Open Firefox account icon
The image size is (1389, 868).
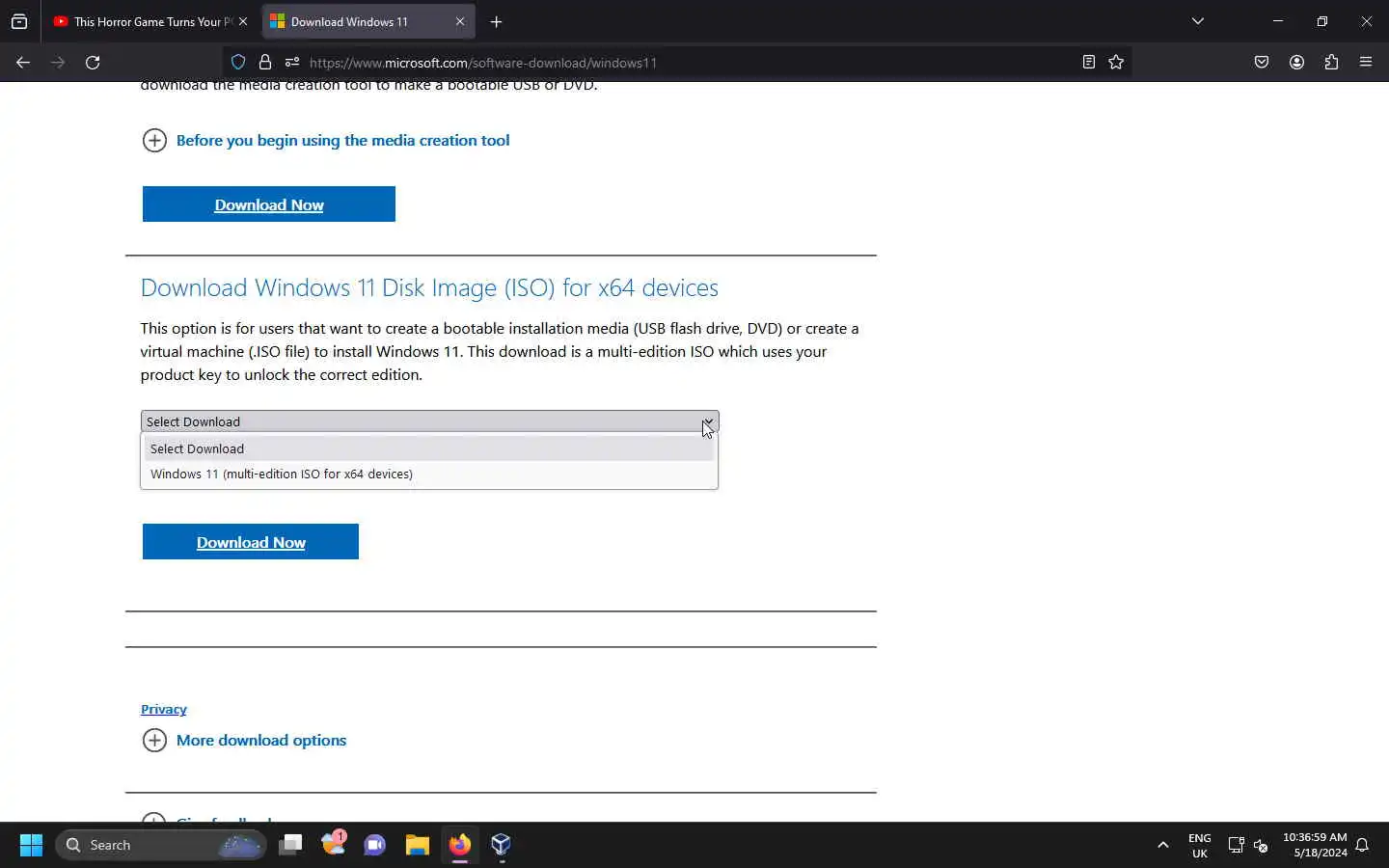click(x=1296, y=63)
